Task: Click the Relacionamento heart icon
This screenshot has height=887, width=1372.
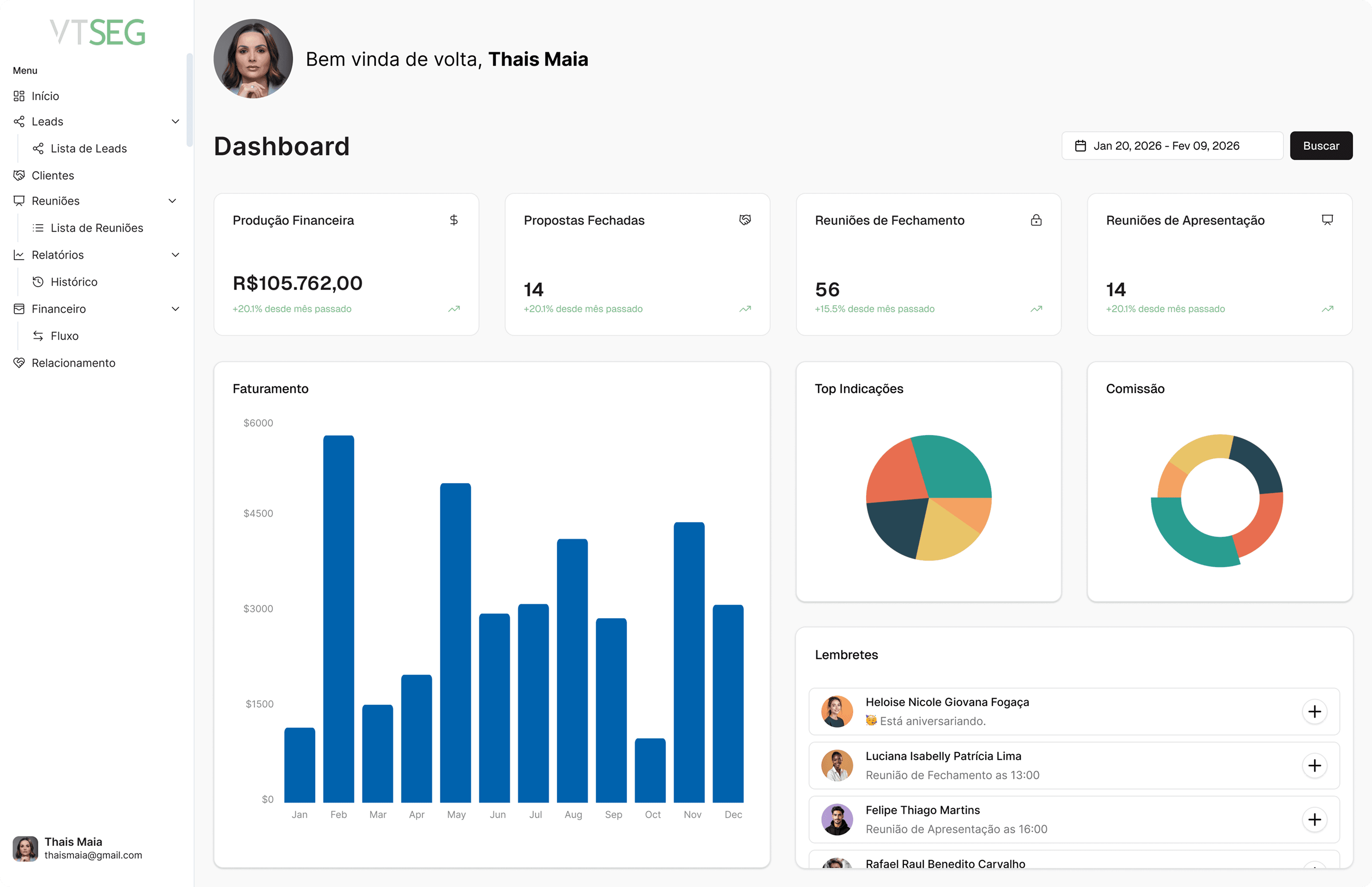Action: pos(19,363)
